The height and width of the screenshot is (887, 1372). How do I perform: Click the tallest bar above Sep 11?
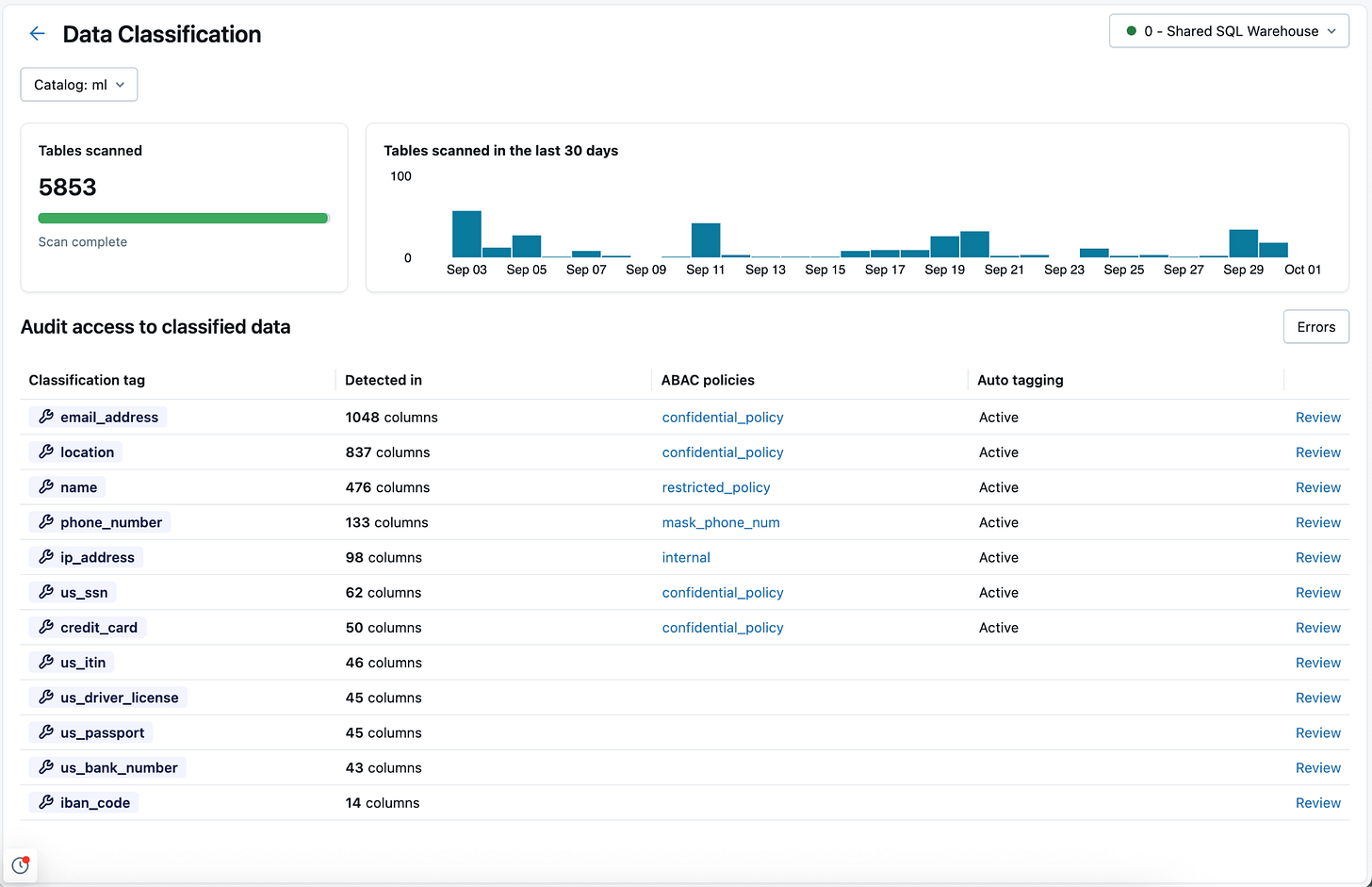point(706,238)
